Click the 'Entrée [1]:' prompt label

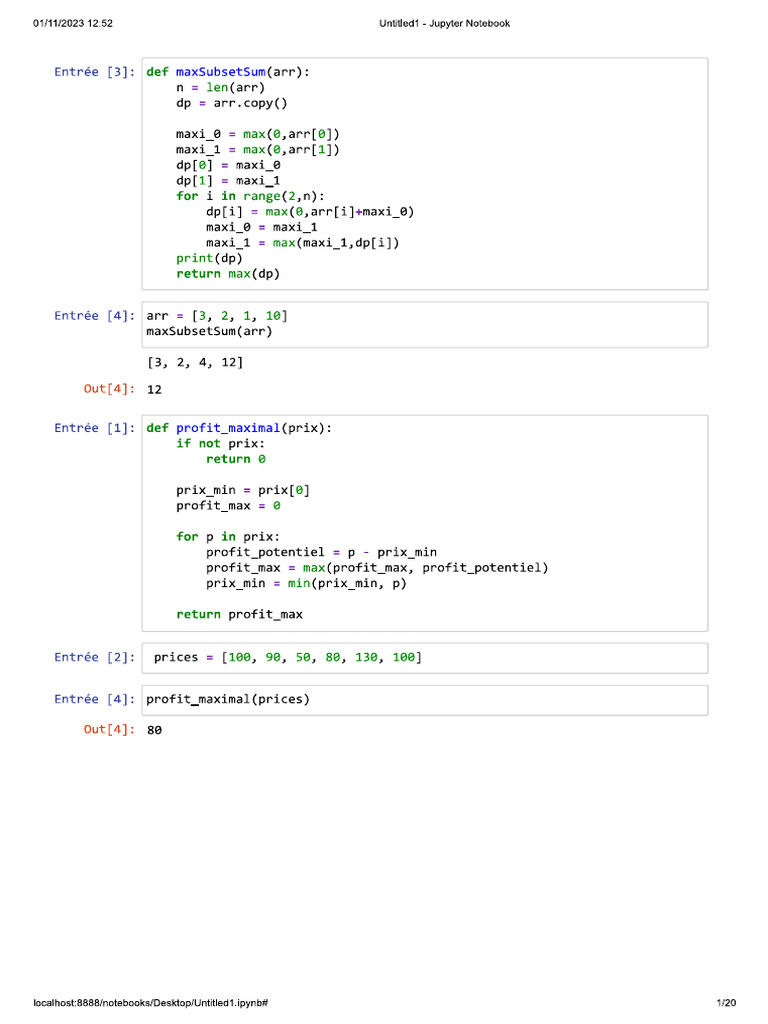pos(95,428)
